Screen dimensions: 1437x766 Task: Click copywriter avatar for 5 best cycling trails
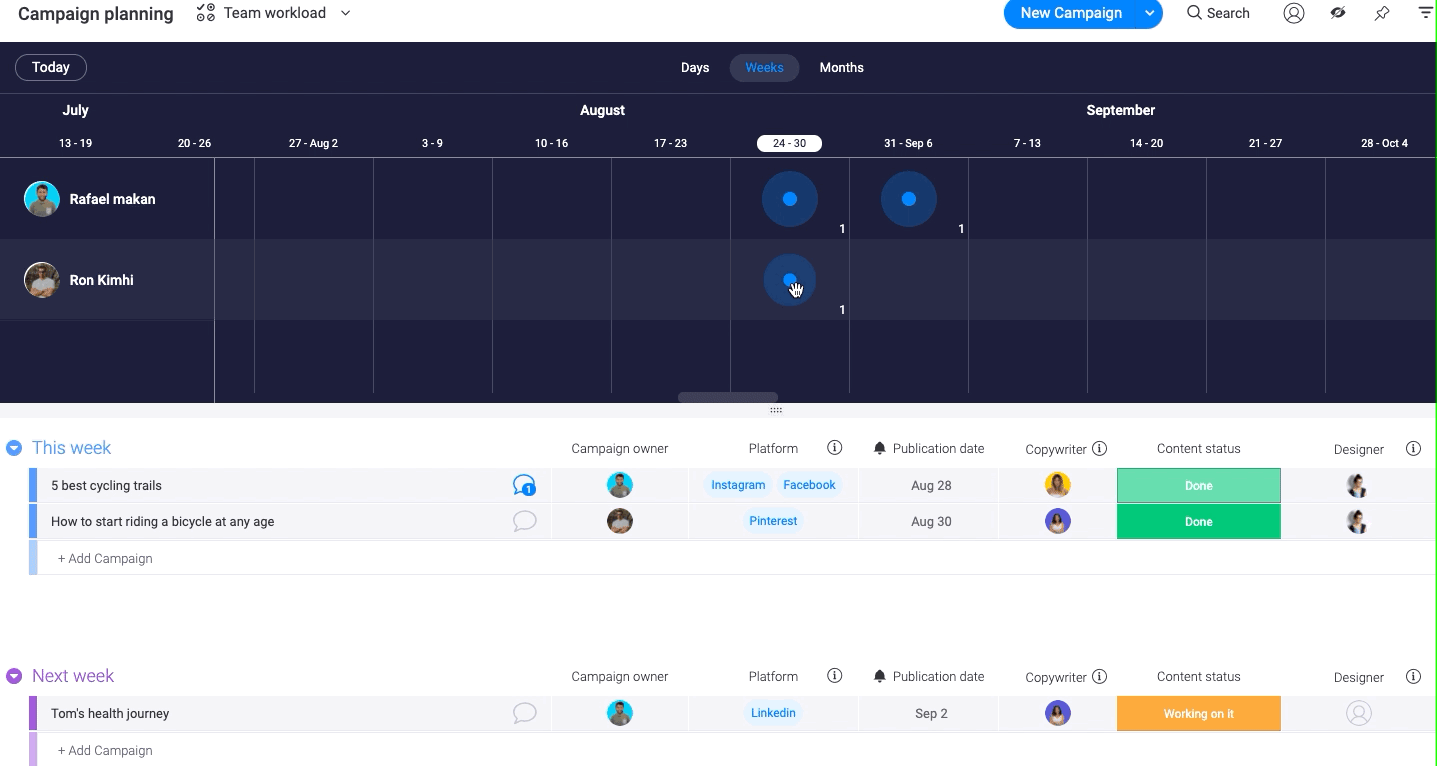click(x=1058, y=485)
